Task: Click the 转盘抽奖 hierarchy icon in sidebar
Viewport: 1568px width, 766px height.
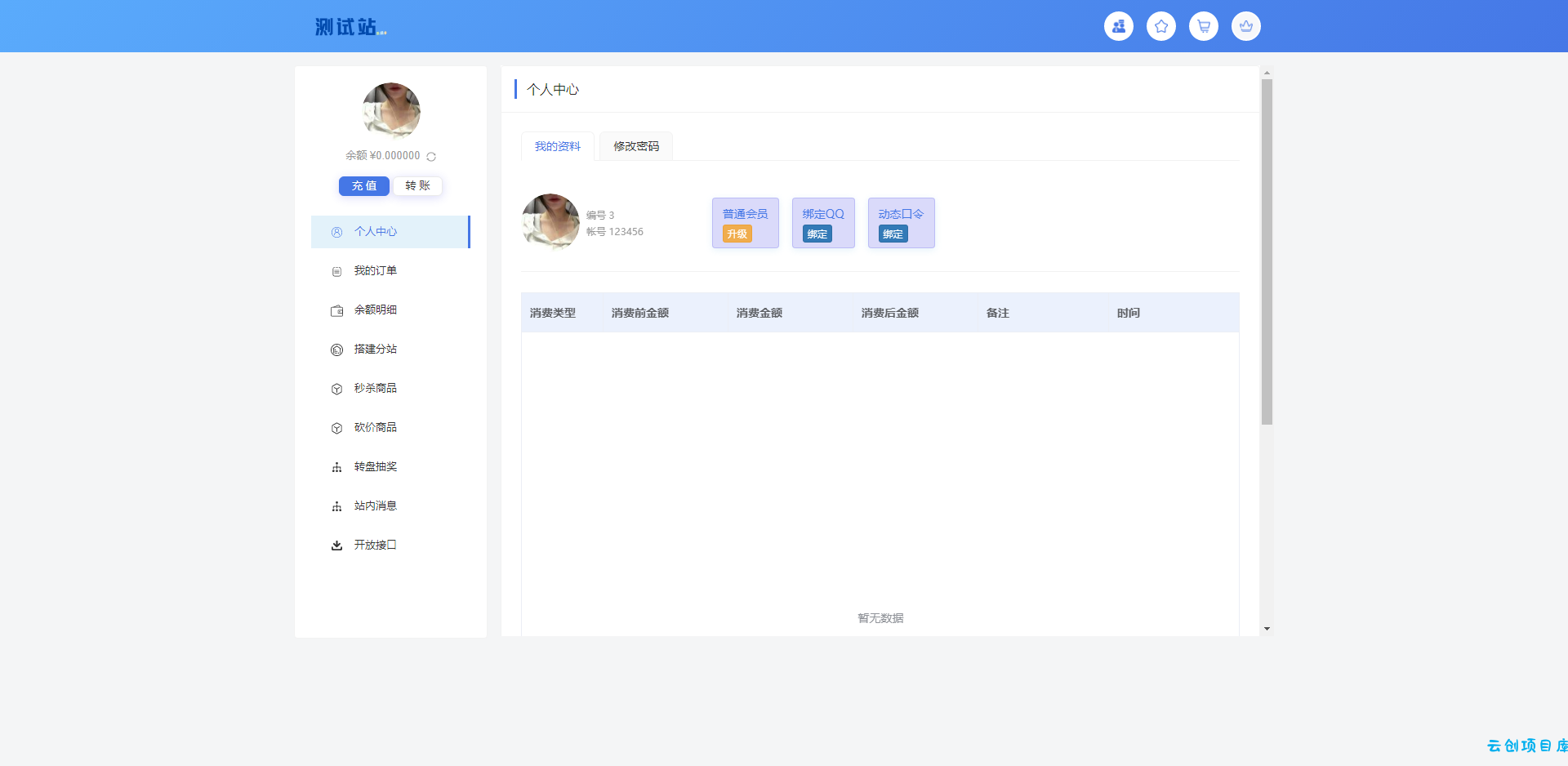Action: pos(336,467)
